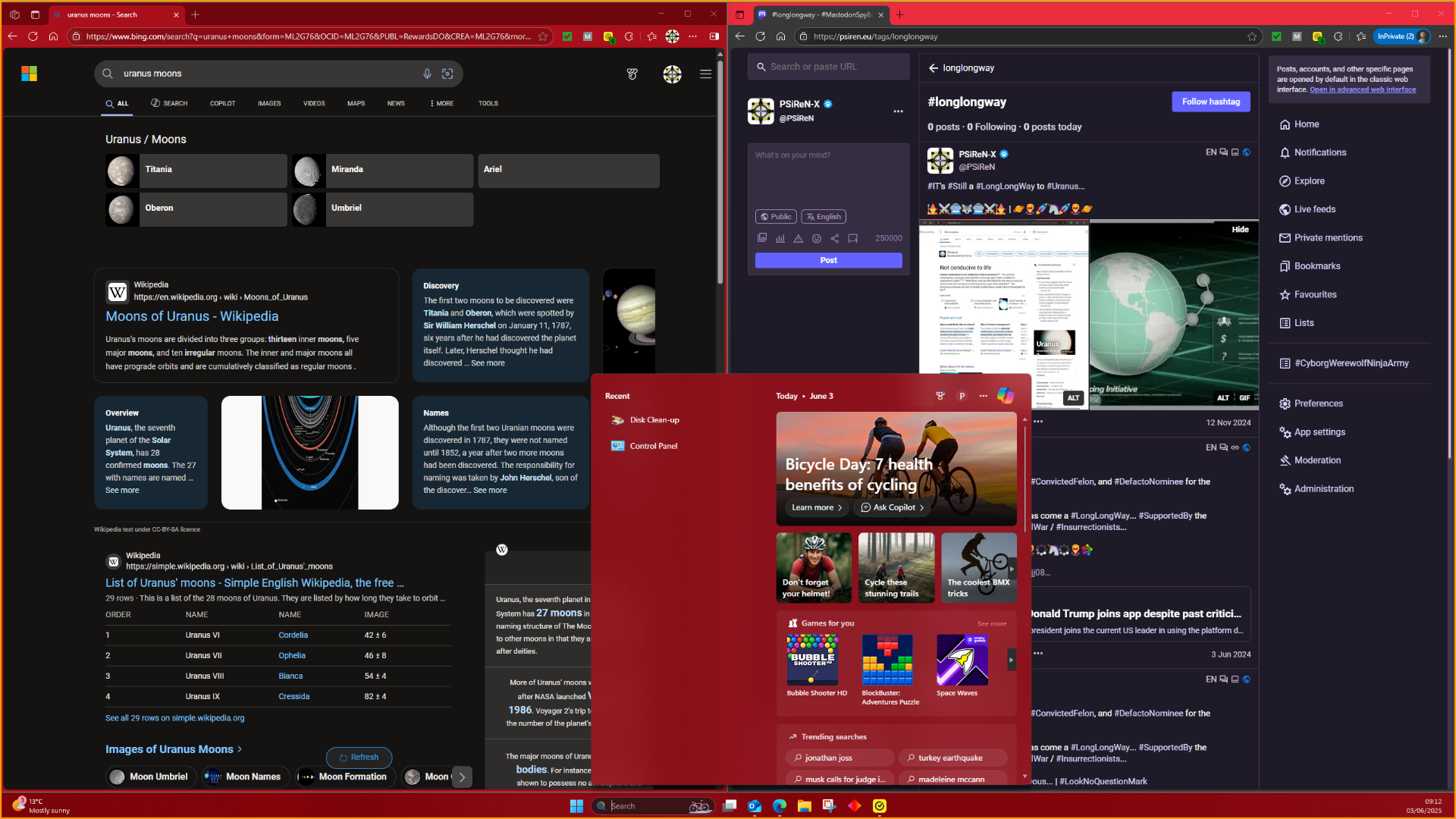Open Control Panel from Recent list
Viewport: 1456px width, 819px height.
tap(644, 446)
